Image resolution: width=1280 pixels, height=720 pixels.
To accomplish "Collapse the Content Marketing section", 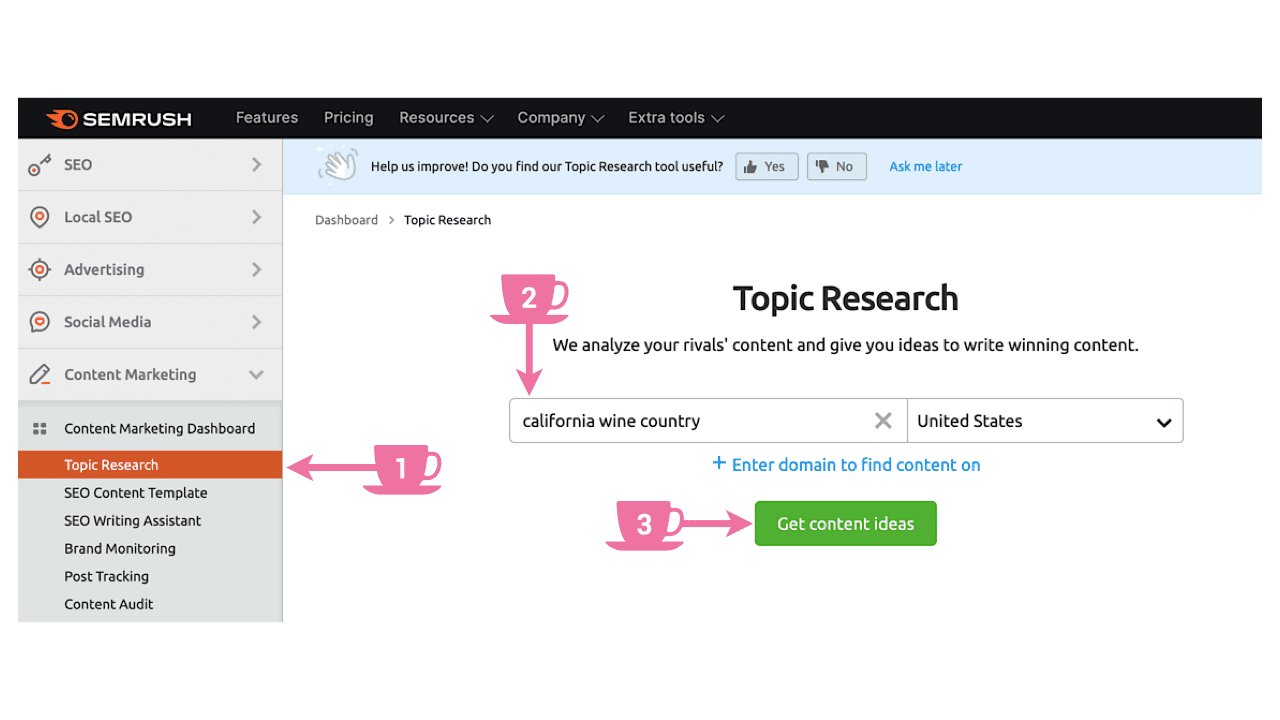I will point(258,374).
